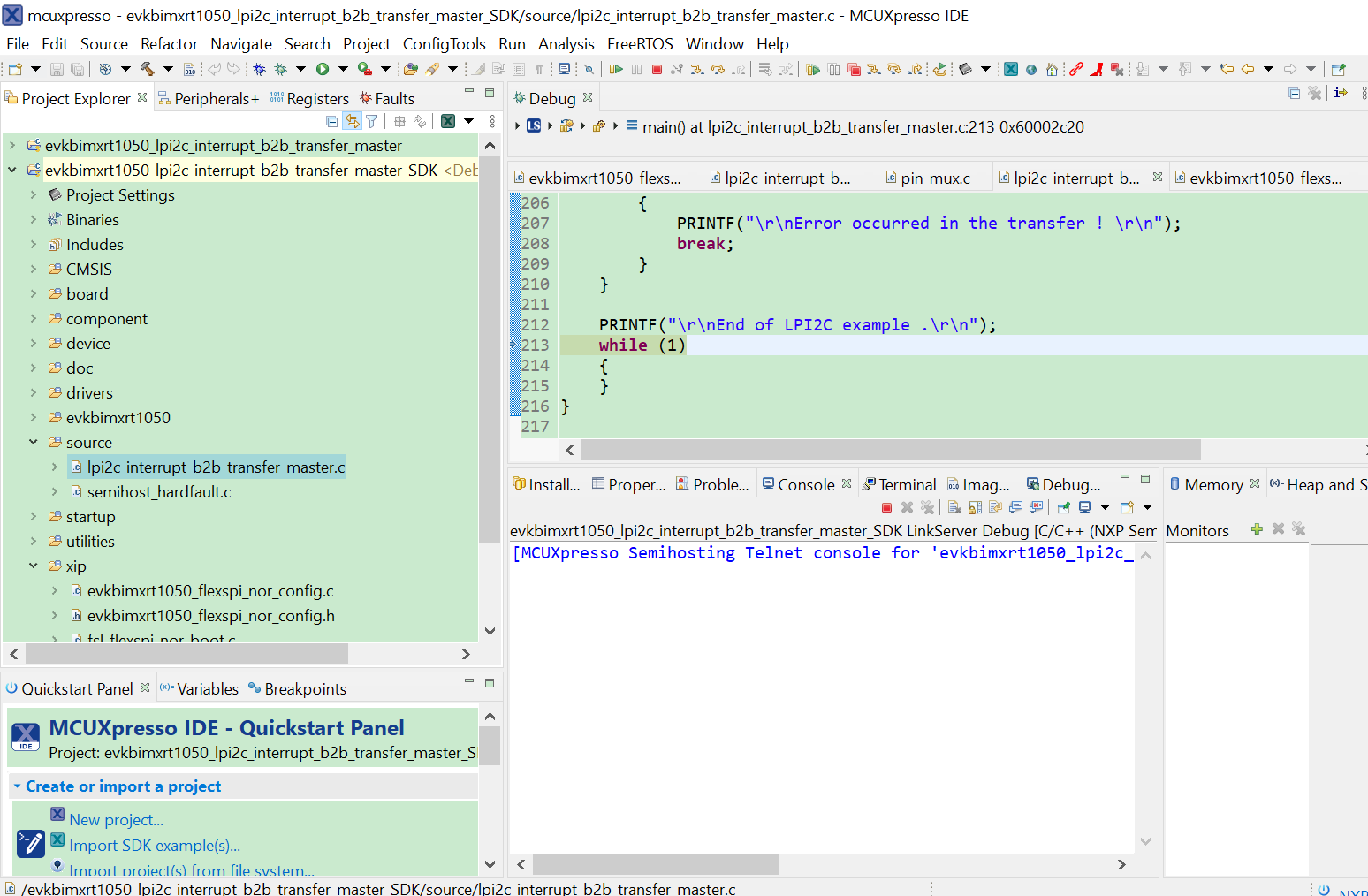Image resolution: width=1368 pixels, height=896 pixels.
Task: Click the red Terminate button in main toolbar
Action: [x=657, y=69]
